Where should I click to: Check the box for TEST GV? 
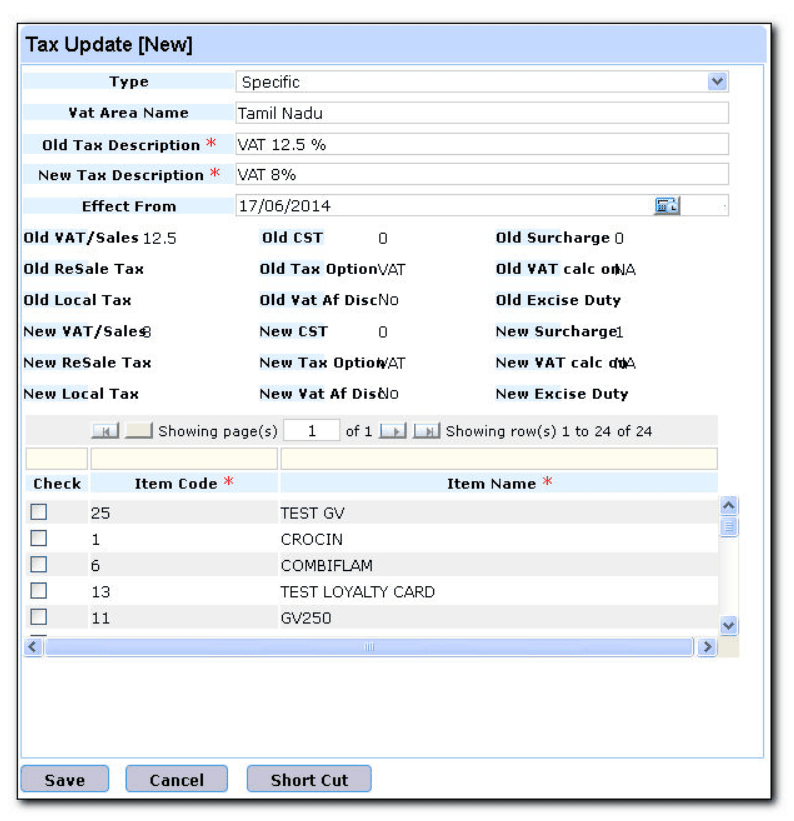(39, 512)
